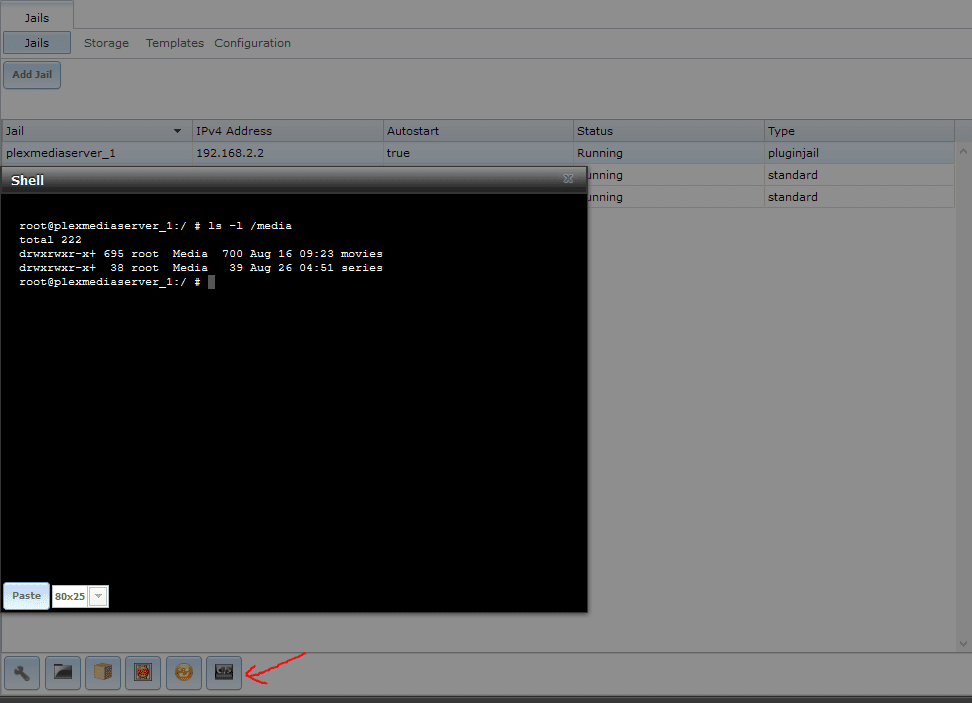Click the movies directory line in terminal

point(201,254)
